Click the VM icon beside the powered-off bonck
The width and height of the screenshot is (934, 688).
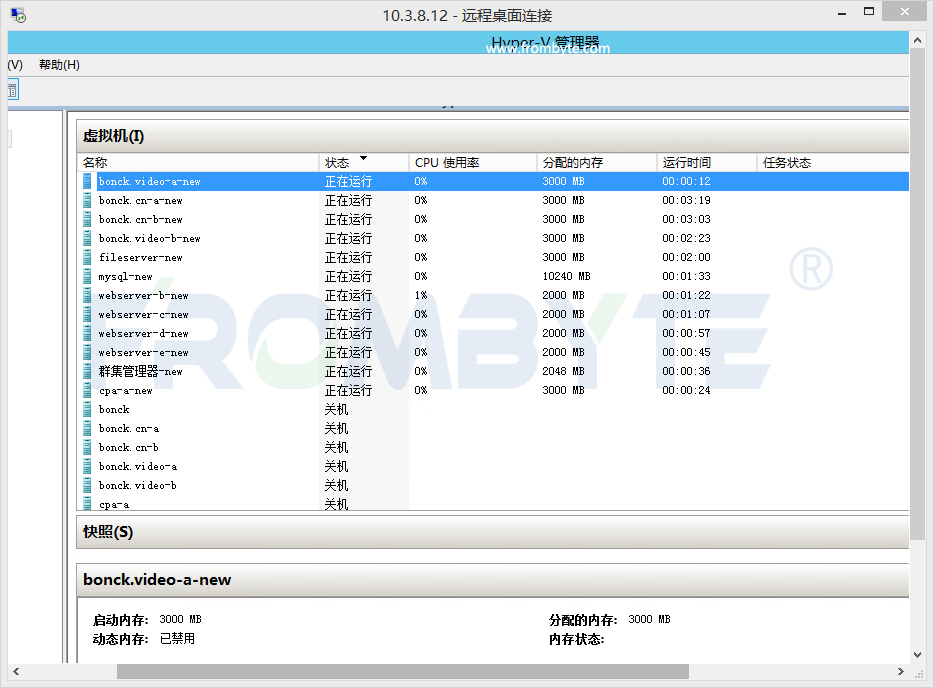[x=88, y=409]
